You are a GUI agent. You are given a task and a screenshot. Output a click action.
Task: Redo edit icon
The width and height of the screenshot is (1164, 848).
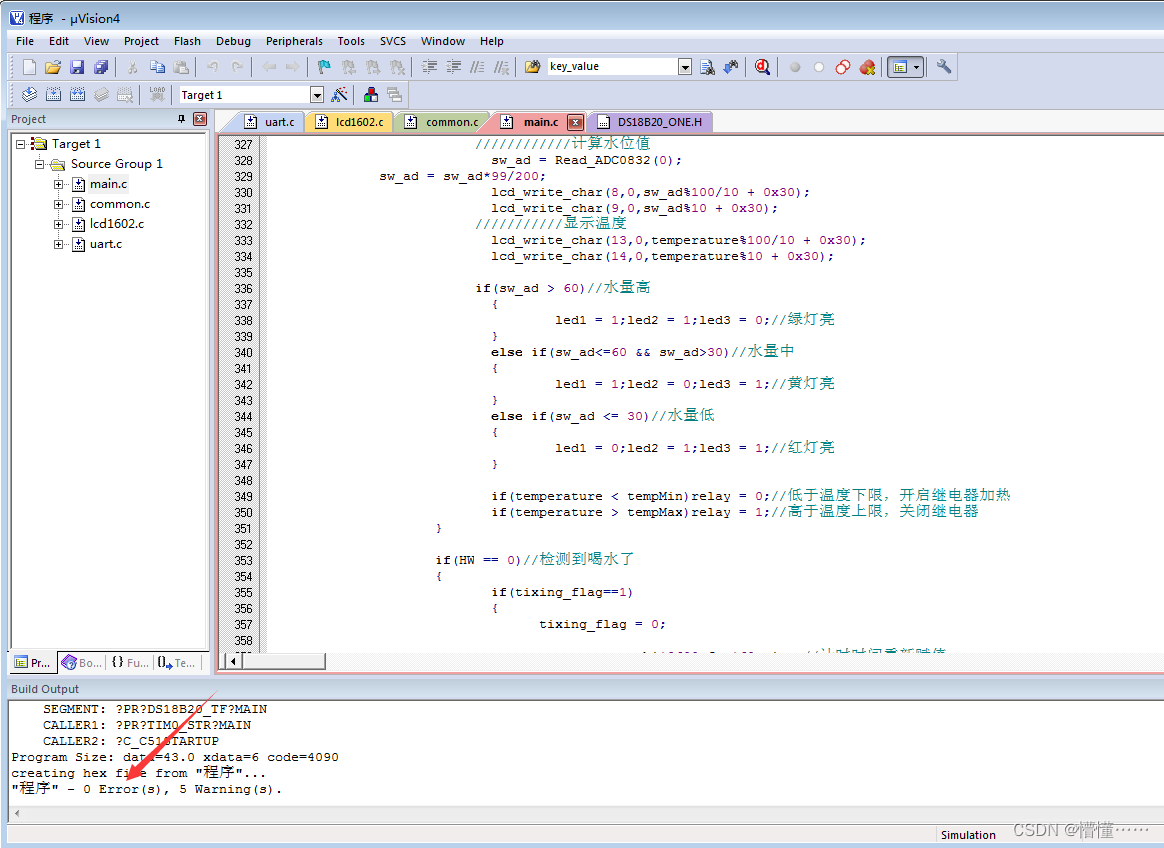(x=238, y=67)
